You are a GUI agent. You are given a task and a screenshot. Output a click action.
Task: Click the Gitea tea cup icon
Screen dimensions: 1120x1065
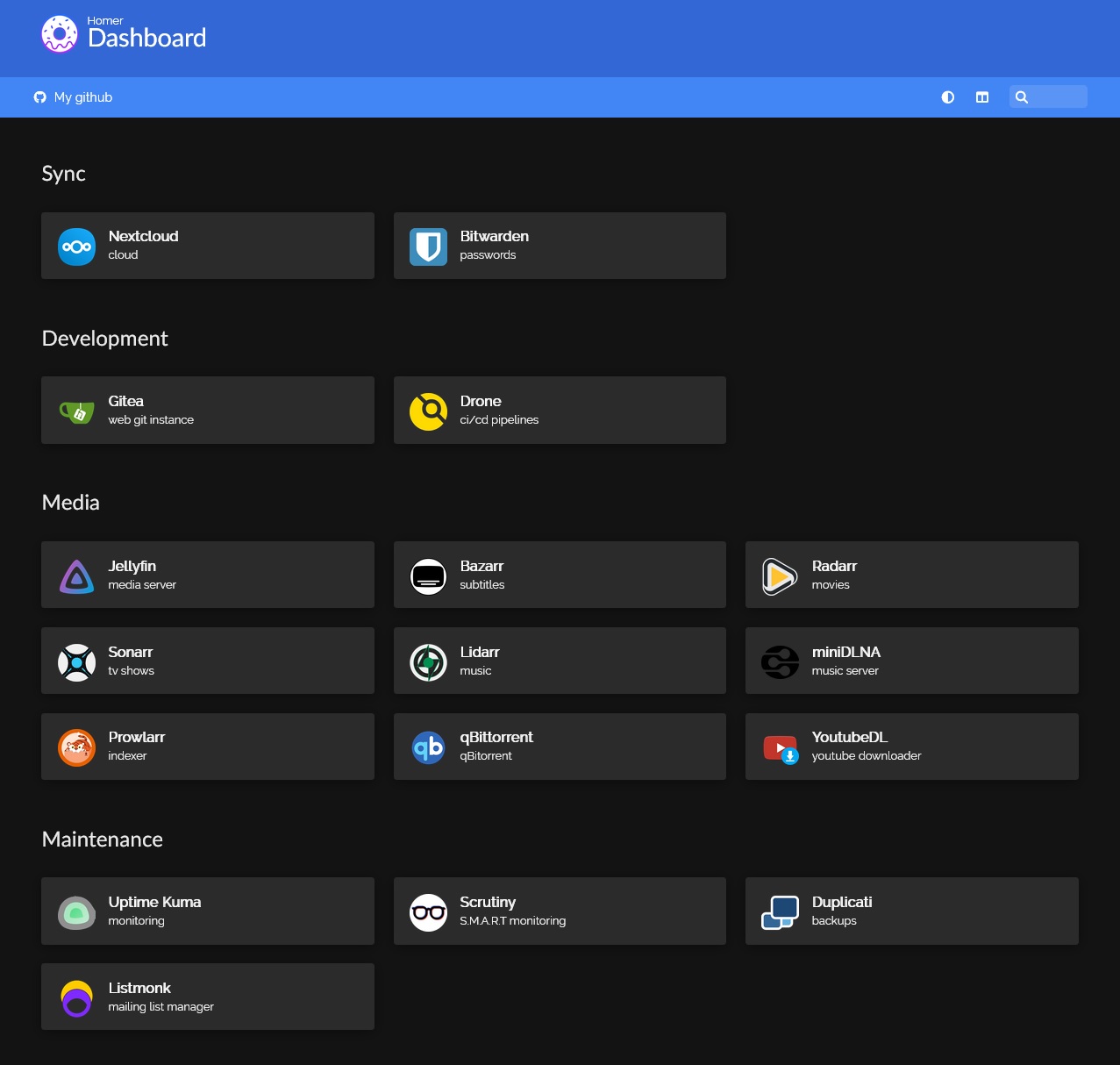pos(77,411)
